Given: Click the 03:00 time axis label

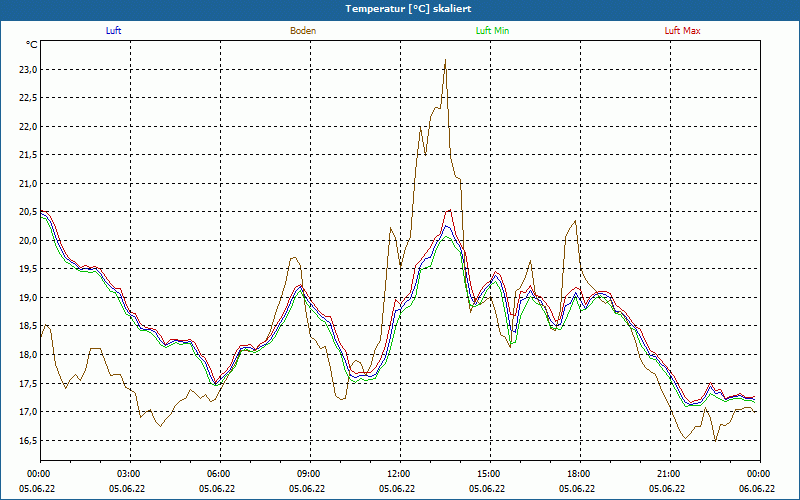Looking at the screenshot, I should pyautogui.click(x=131, y=474).
